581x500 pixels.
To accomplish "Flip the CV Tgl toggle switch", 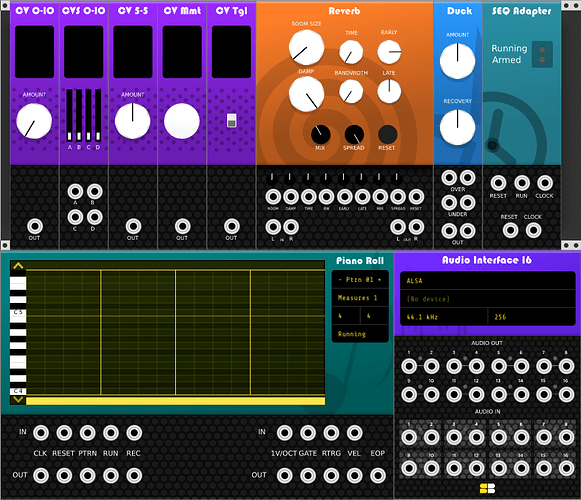I will pyautogui.click(x=232, y=120).
